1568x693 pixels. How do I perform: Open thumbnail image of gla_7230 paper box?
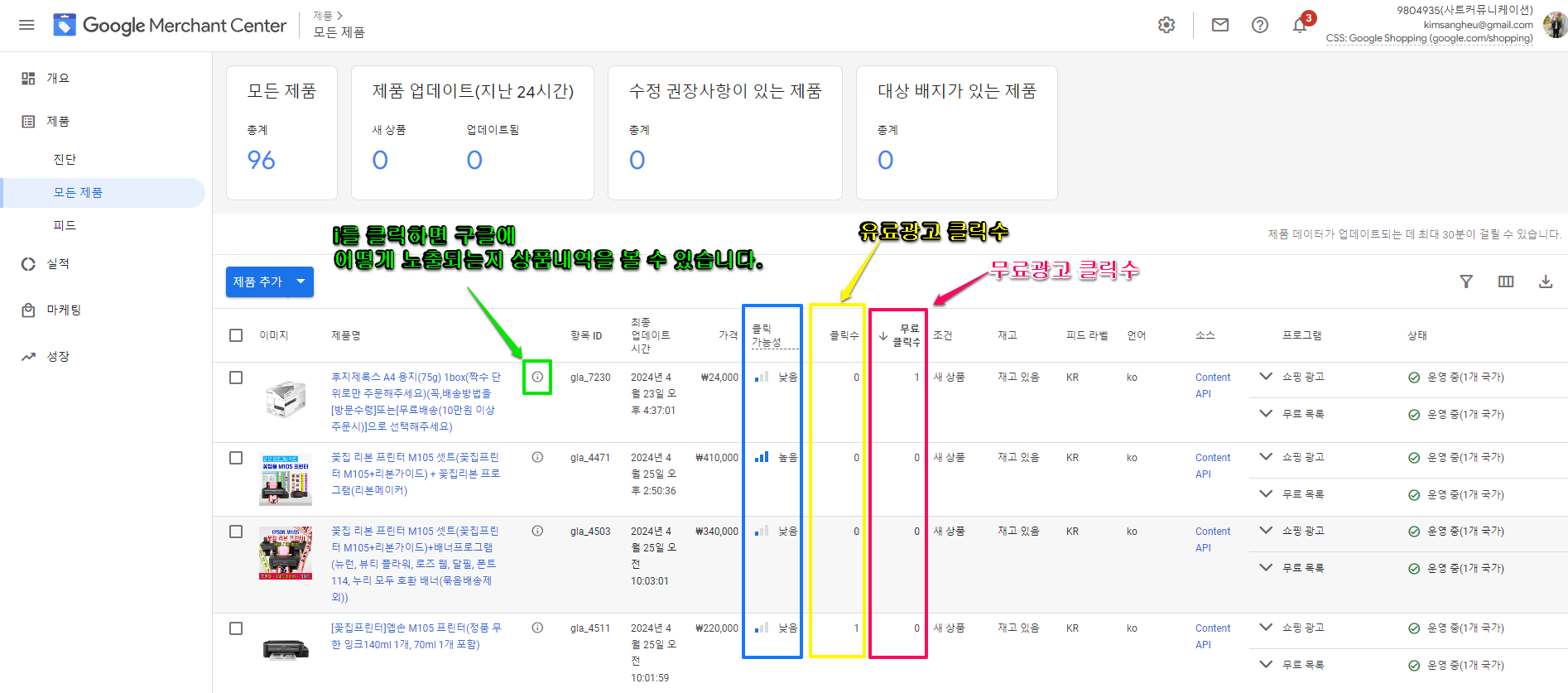click(286, 399)
